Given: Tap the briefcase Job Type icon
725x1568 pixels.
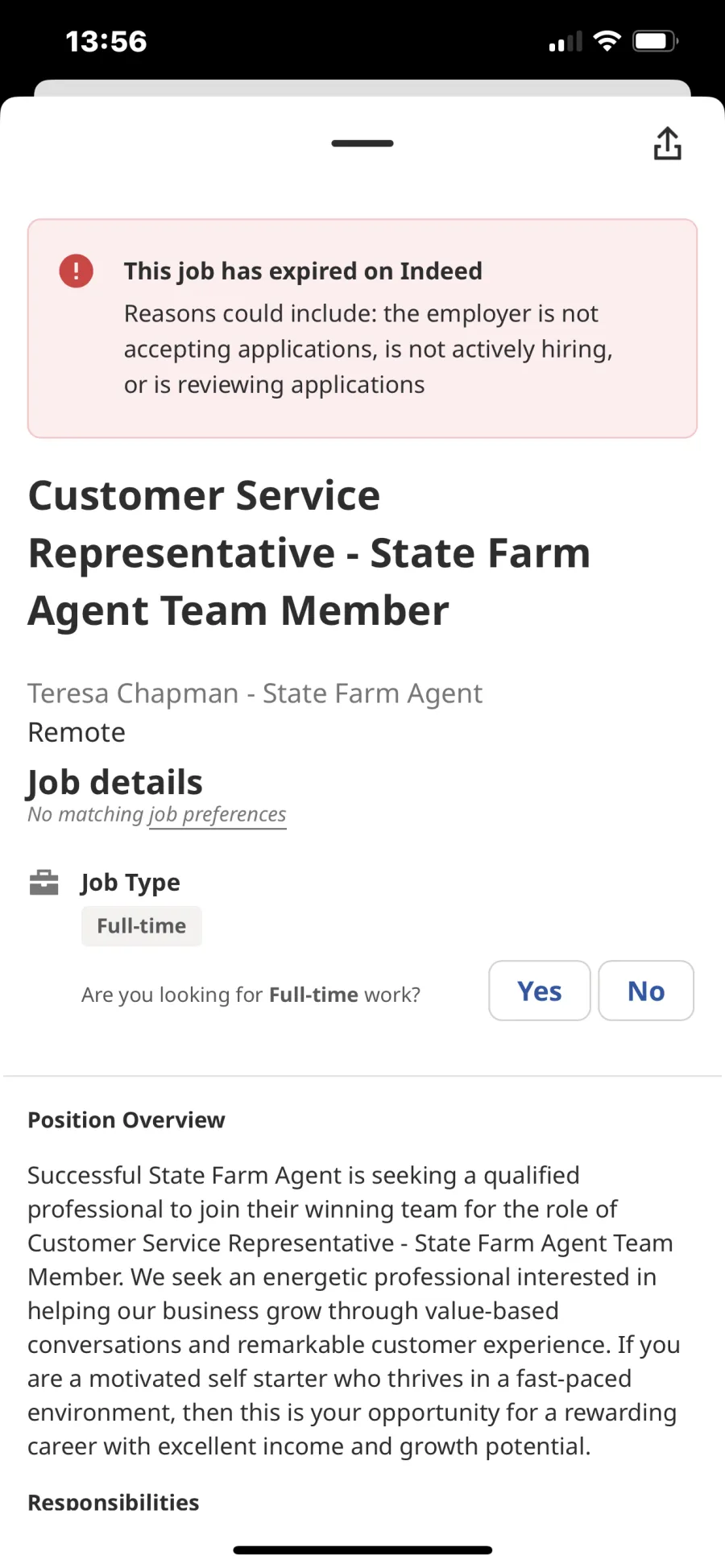Looking at the screenshot, I should tap(43, 883).
